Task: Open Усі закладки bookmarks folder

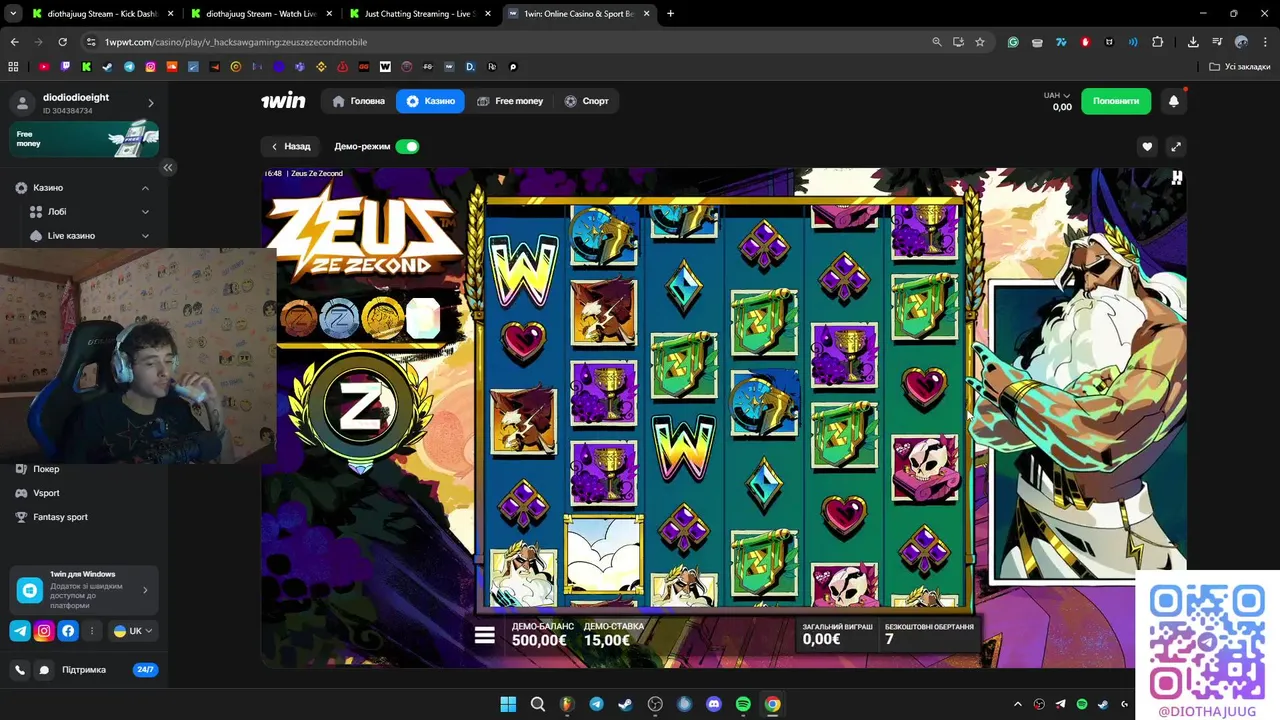Action: point(1240,67)
